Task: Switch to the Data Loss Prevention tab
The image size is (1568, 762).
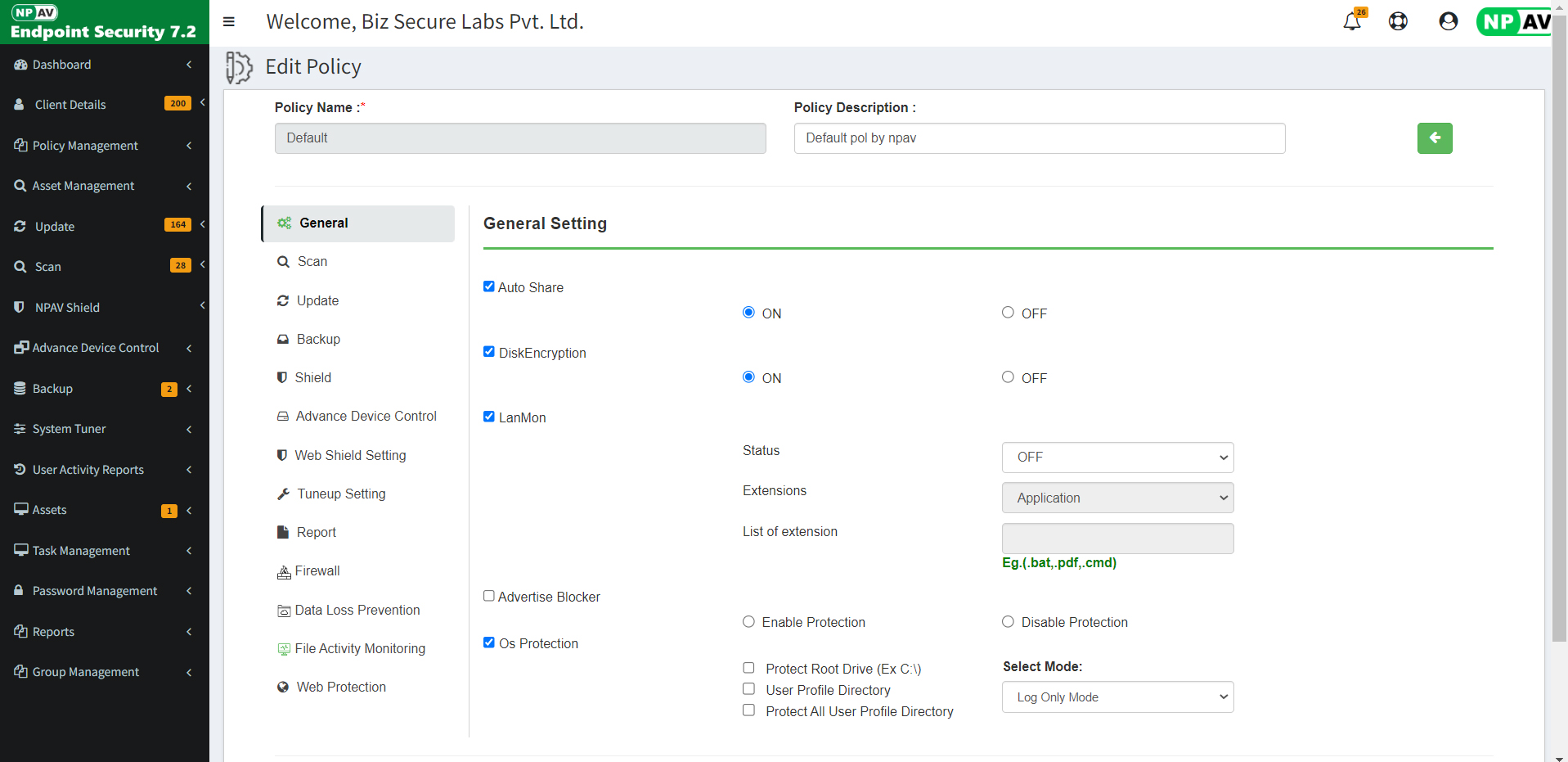Action: [357, 611]
